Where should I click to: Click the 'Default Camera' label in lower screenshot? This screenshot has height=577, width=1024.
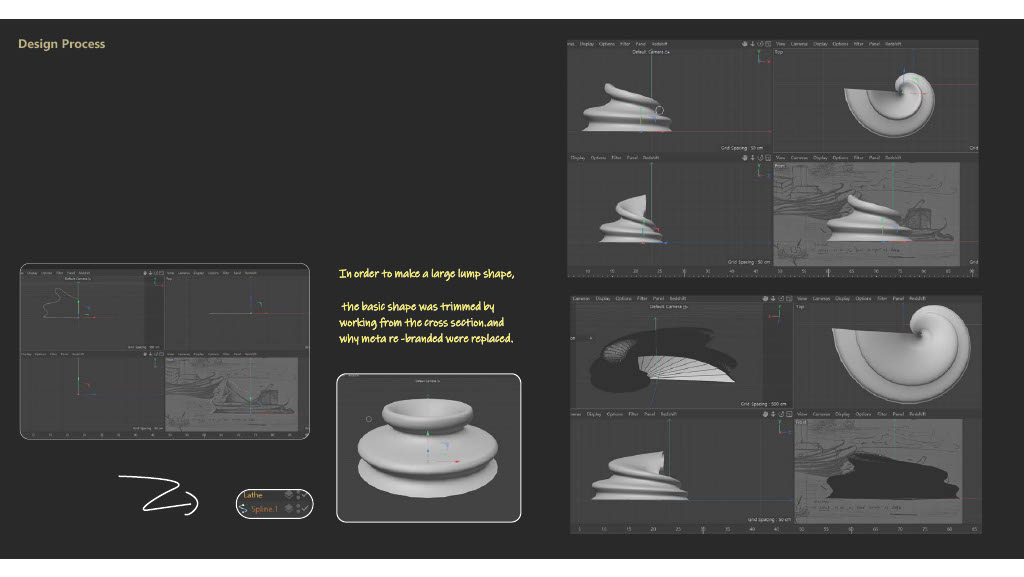pyautogui.click(x=669, y=306)
